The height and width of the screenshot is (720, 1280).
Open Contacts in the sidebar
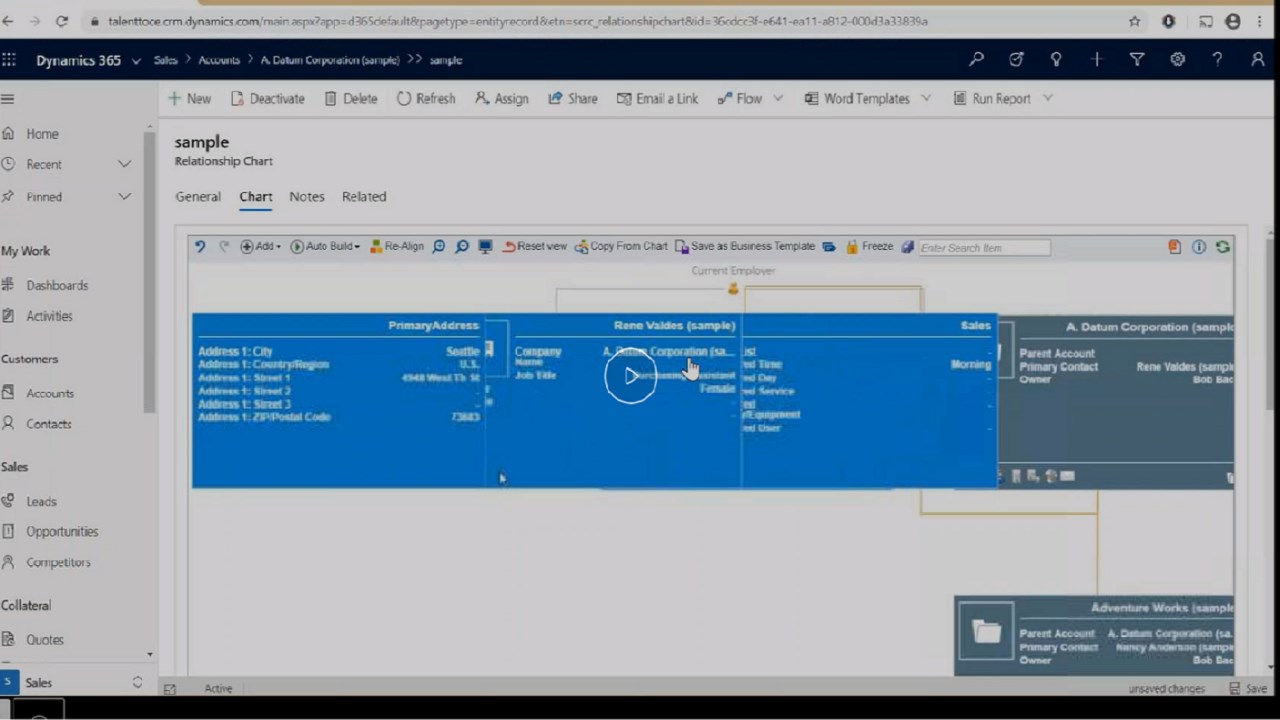coord(48,424)
